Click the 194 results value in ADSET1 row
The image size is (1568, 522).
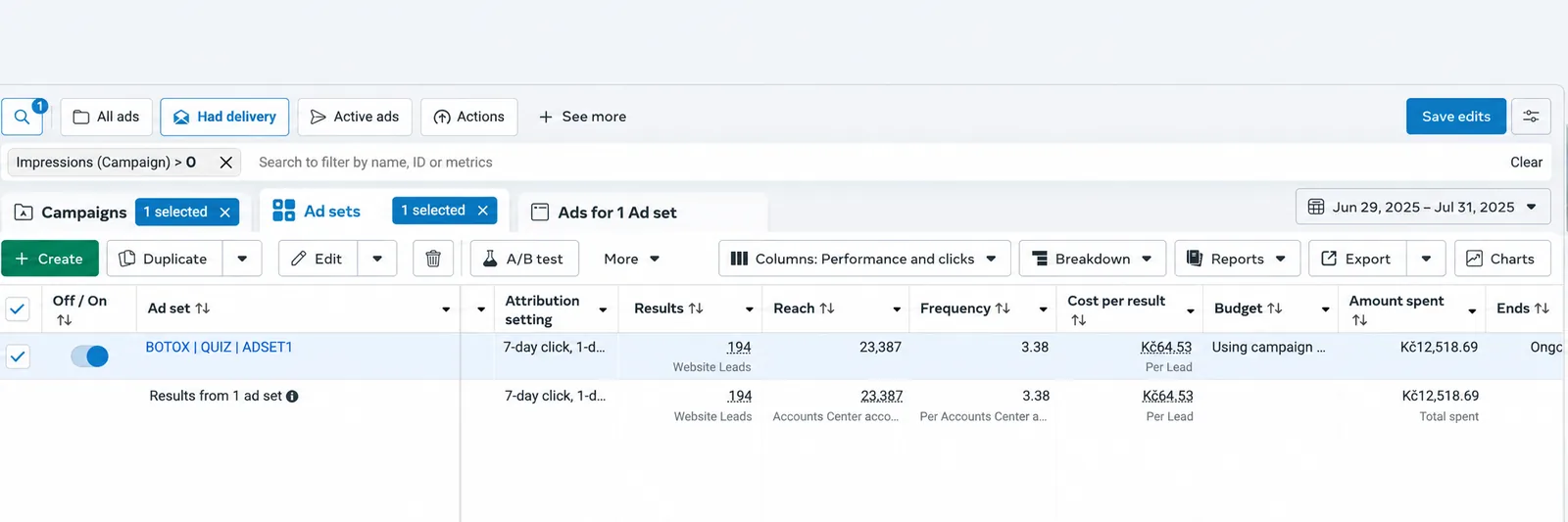point(739,348)
